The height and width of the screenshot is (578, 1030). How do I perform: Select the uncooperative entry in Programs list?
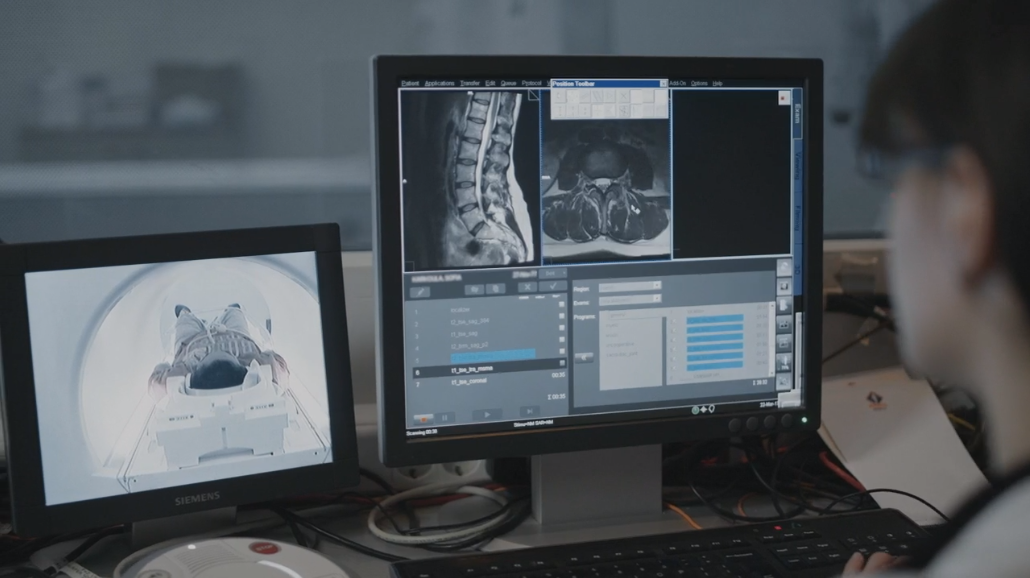pos(619,344)
